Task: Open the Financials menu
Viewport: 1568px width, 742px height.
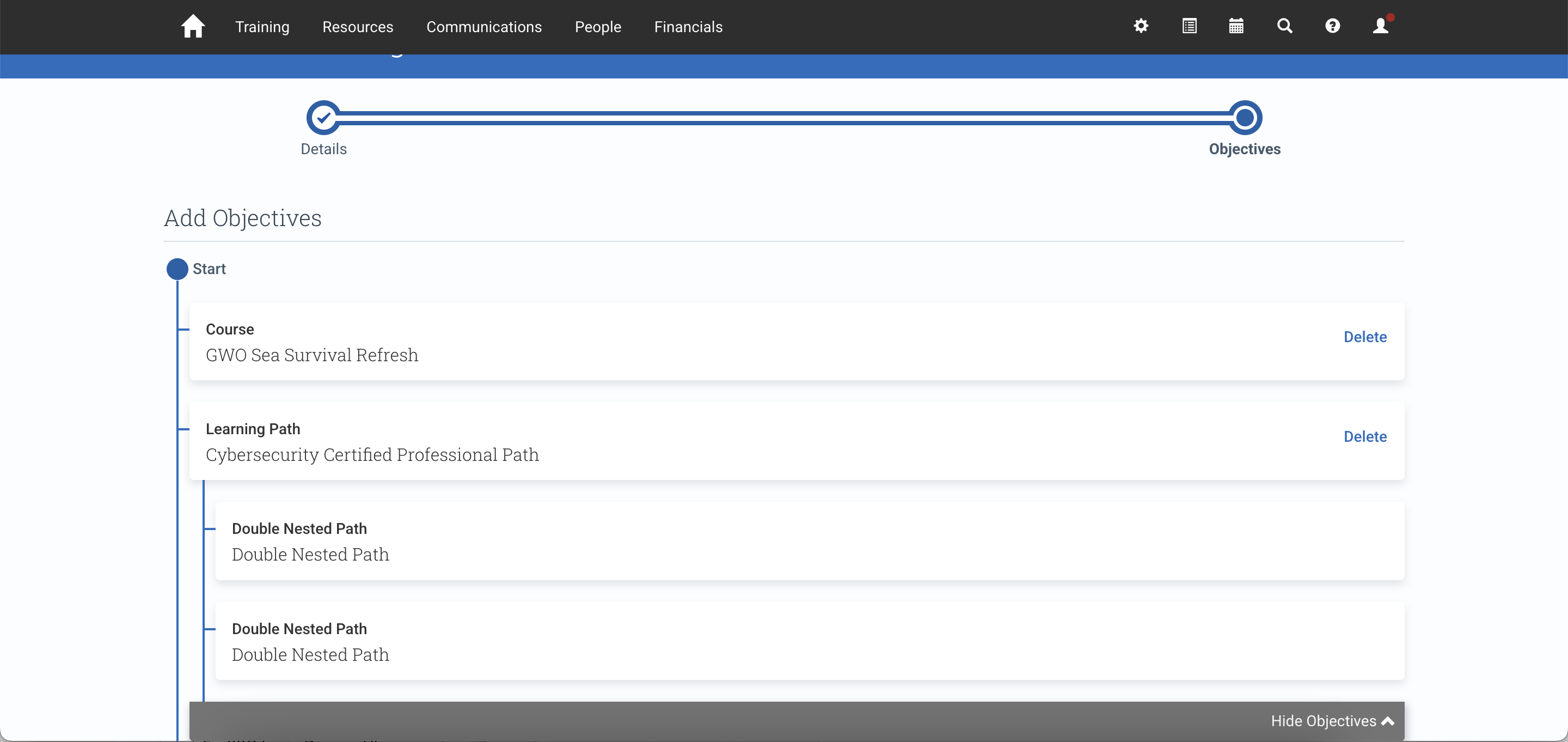Action: point(688,27)
